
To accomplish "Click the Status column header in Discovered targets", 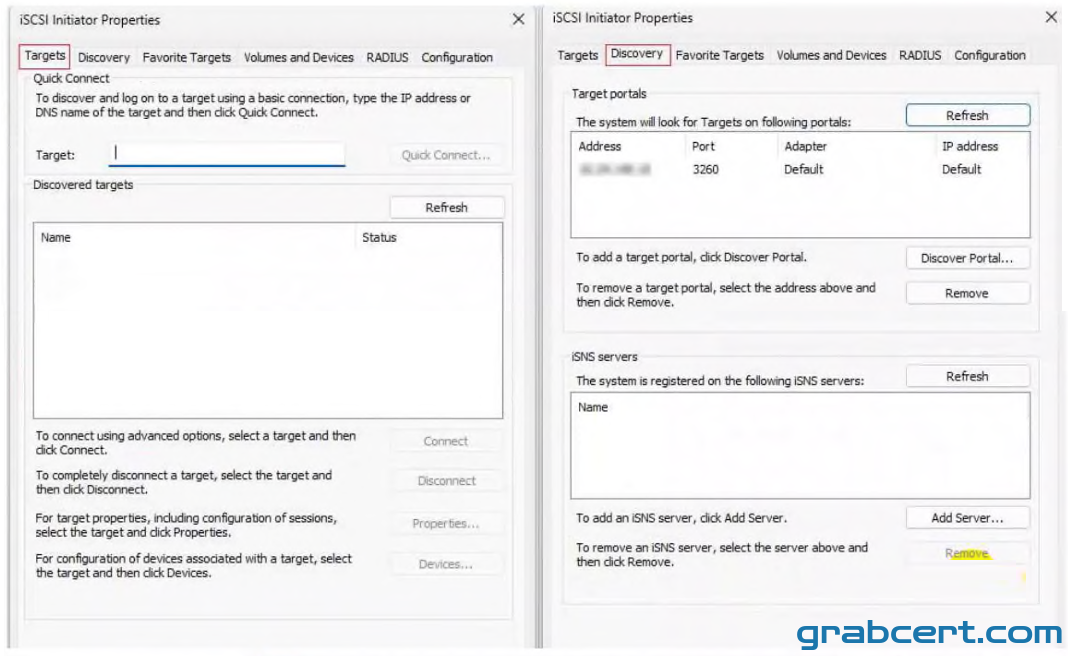I will [x=428, y=238].
